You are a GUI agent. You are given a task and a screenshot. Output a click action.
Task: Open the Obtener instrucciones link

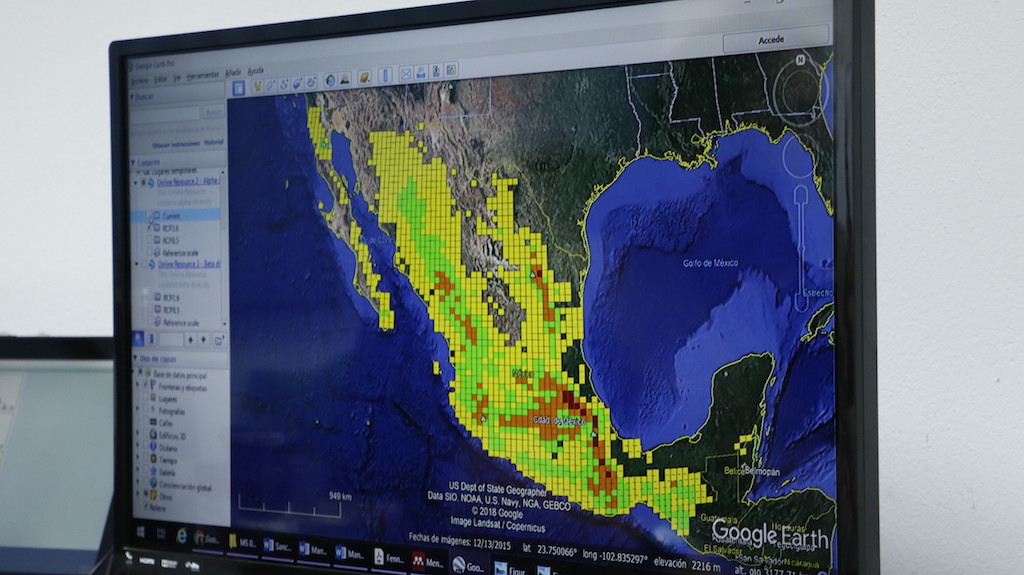pos(176,144)
